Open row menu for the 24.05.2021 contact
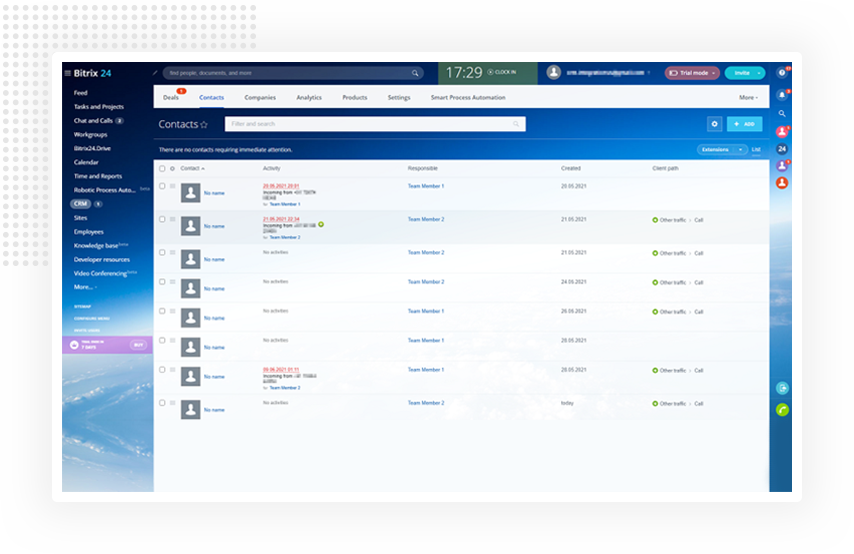Screen dimensions: 854x554 pos(173,282)
